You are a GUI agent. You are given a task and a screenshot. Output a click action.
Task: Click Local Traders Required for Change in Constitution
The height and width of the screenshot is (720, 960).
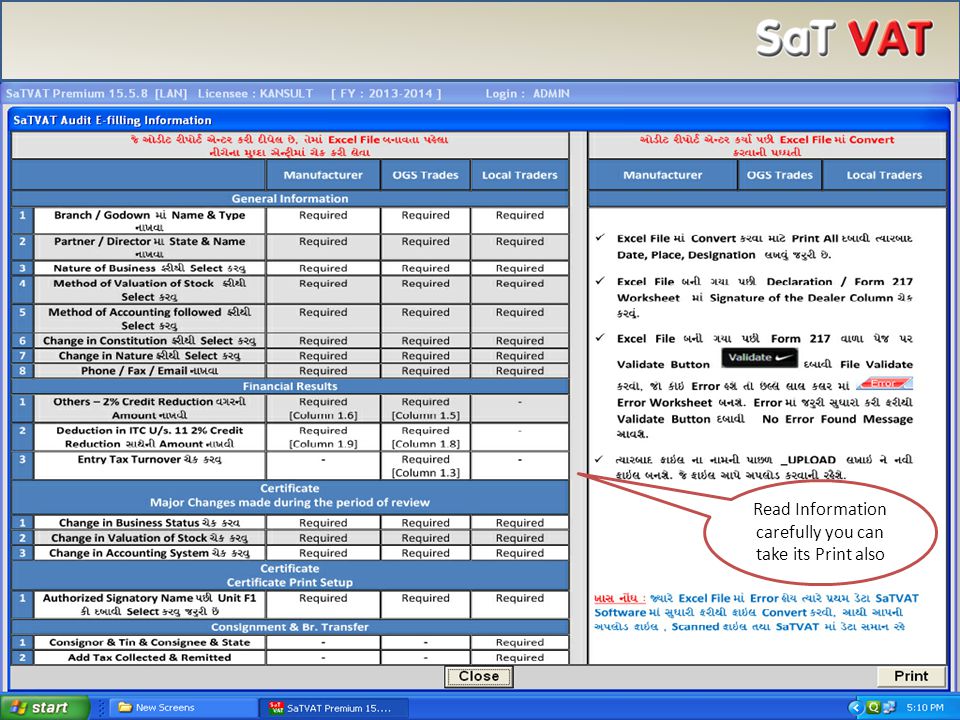click(520, 340)
